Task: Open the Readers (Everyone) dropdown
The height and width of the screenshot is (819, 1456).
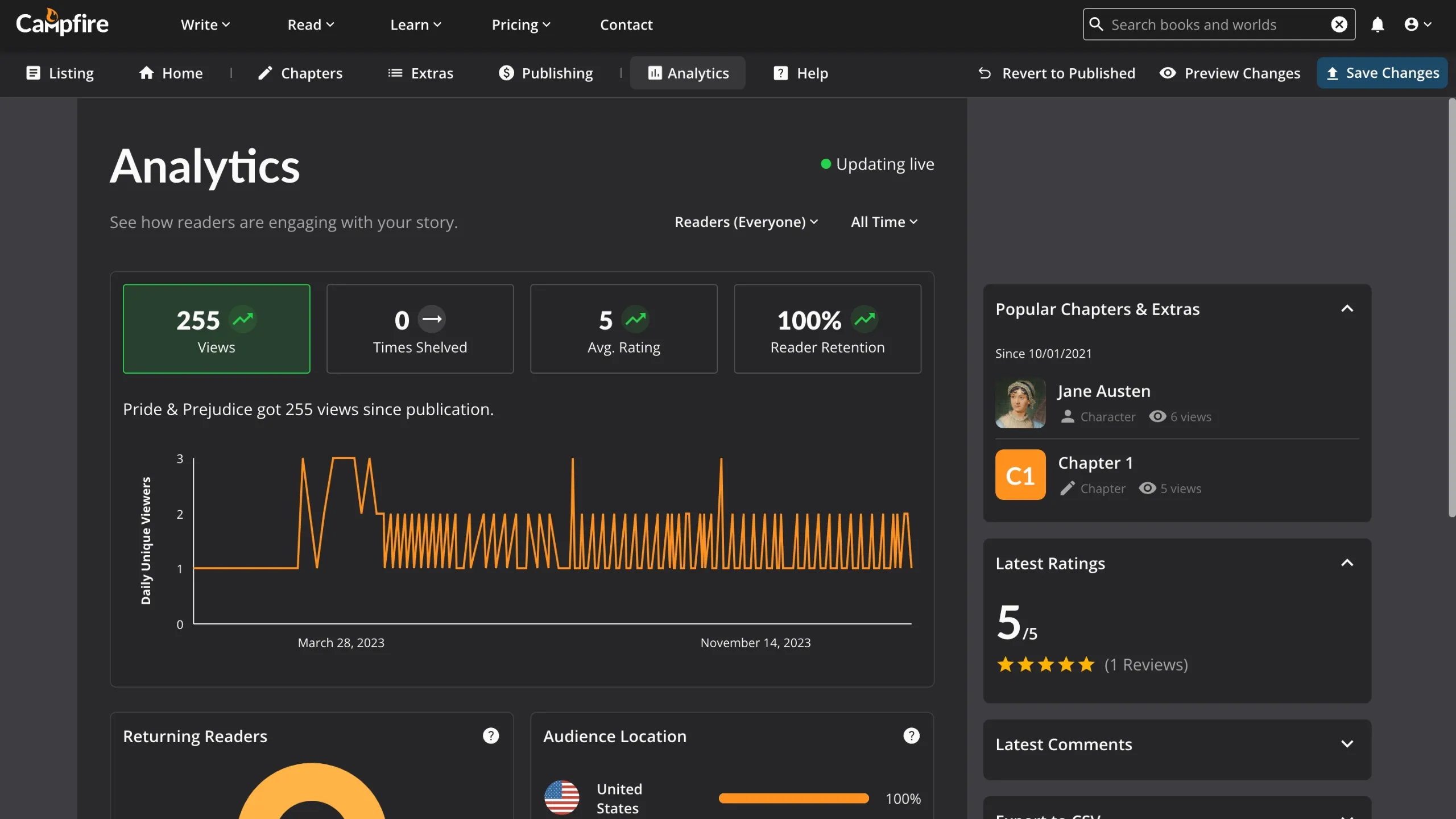Action: 746,222
